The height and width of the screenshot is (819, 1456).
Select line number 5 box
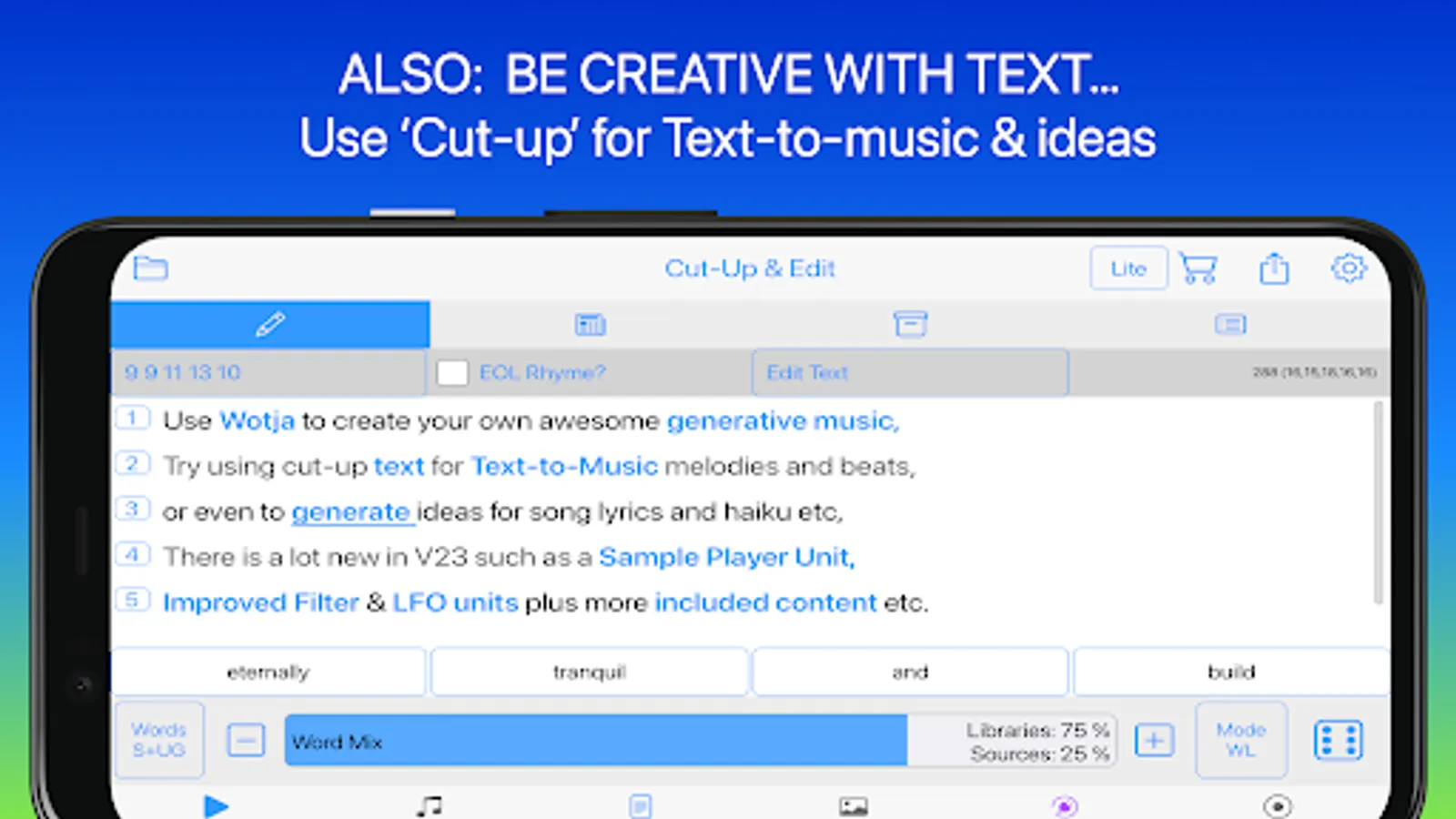click(x=132, y=600)
